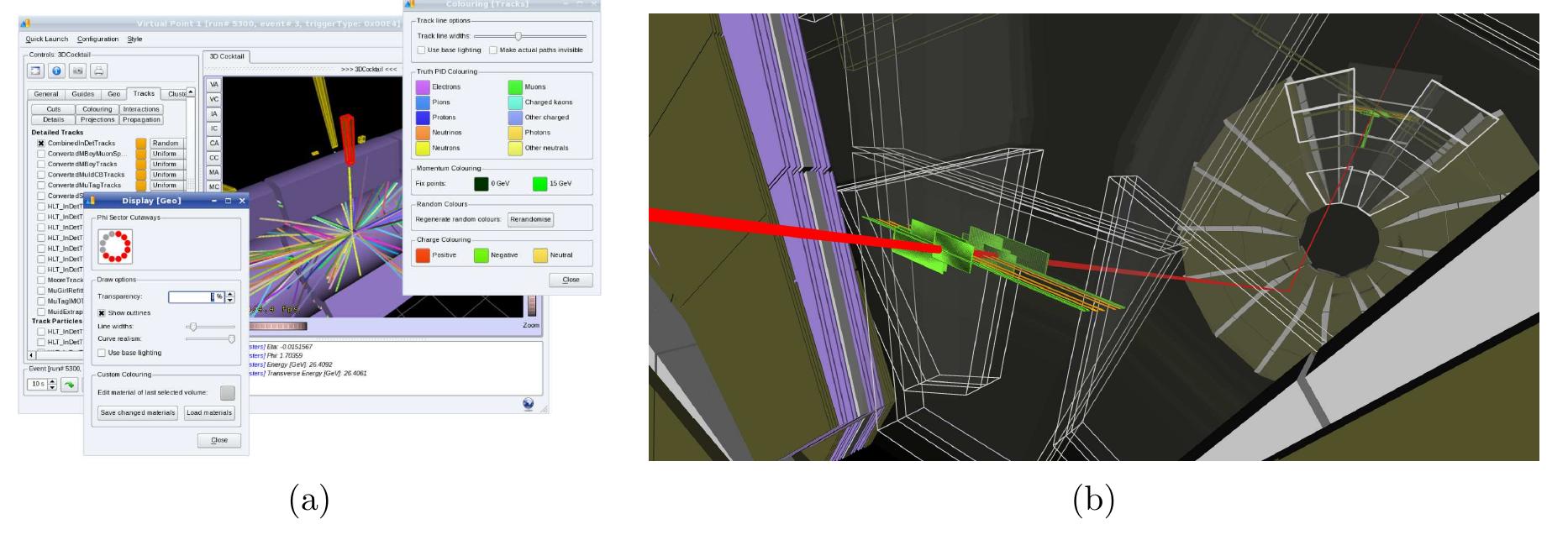Click the VA view button
This screenshot has height=540, width=1568.
pyautogui.click(x=213, y=85)
